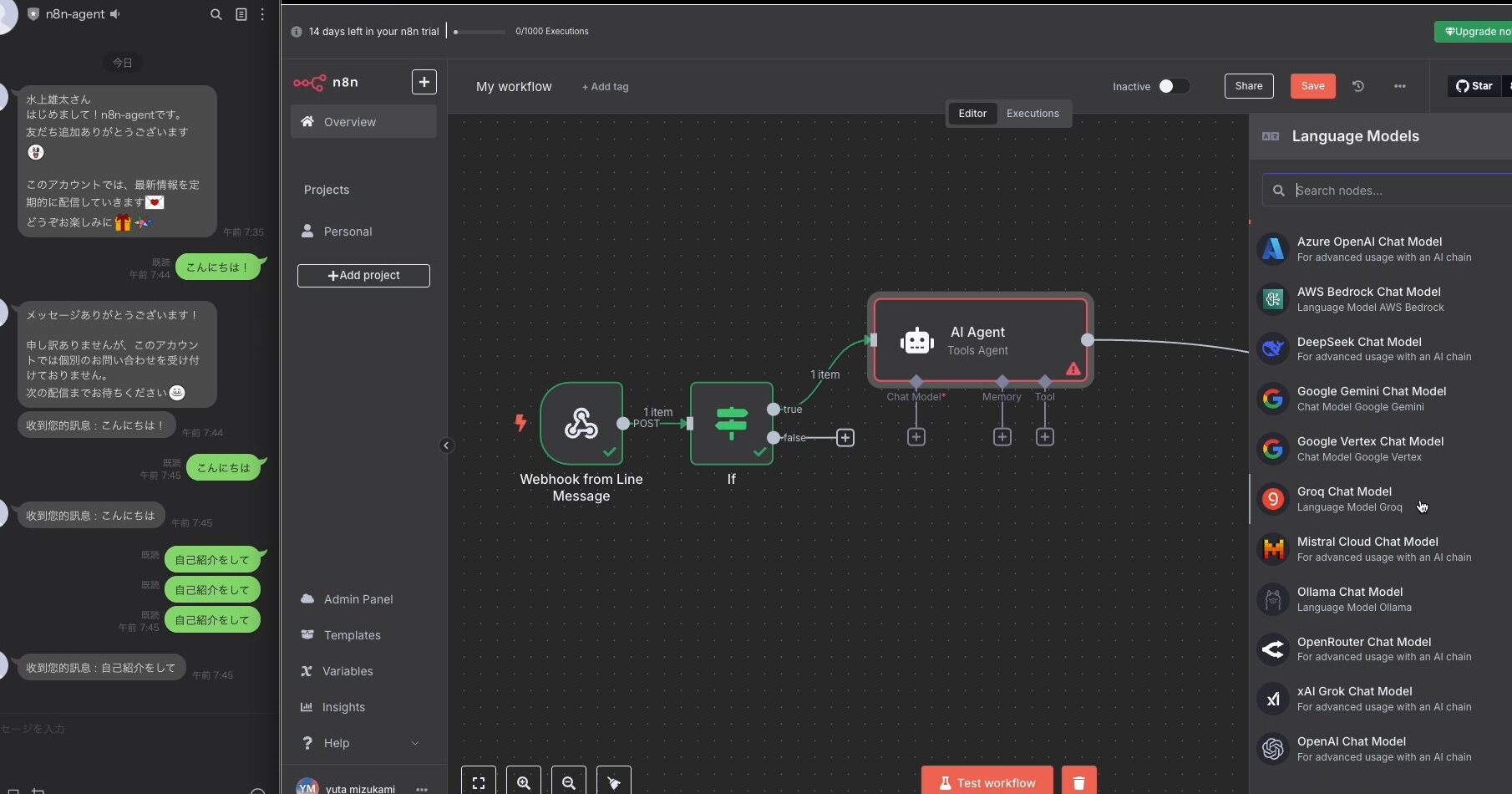Screen dimensions: 1512x794
Task: Select xAI Grok Chat Model
Action: pyautogui.click(x=1381, y=699)
